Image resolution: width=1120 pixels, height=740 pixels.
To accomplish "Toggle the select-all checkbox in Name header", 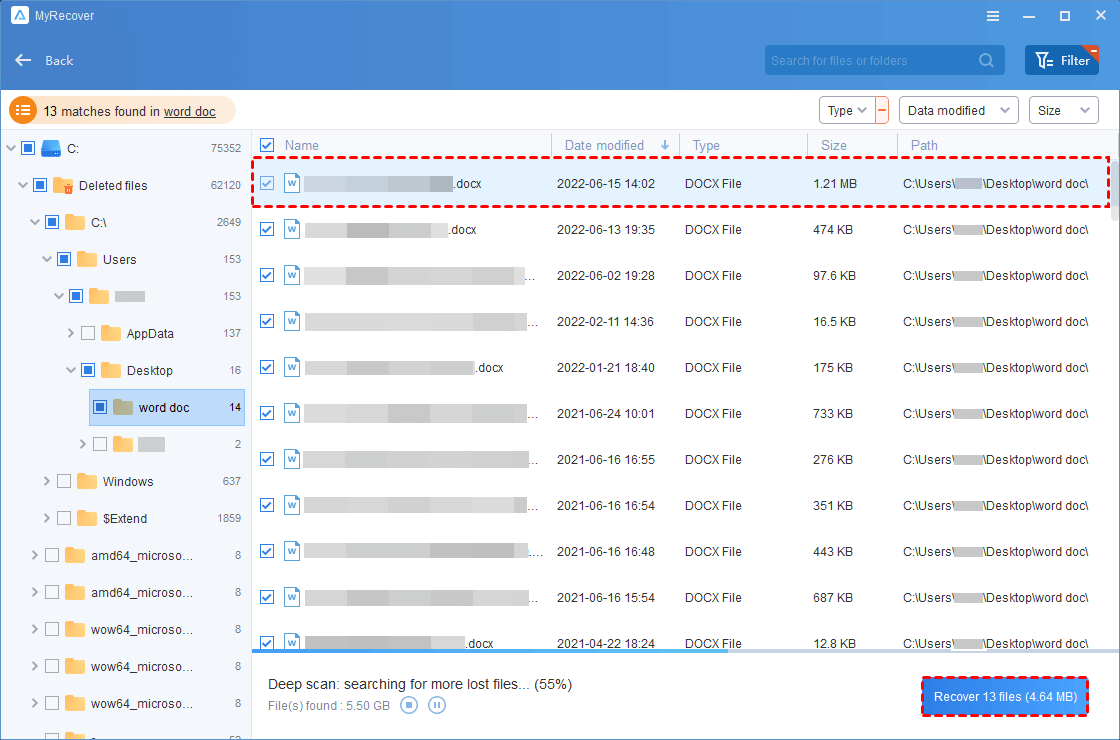I will pyautogui.click(x=267, y=145).
